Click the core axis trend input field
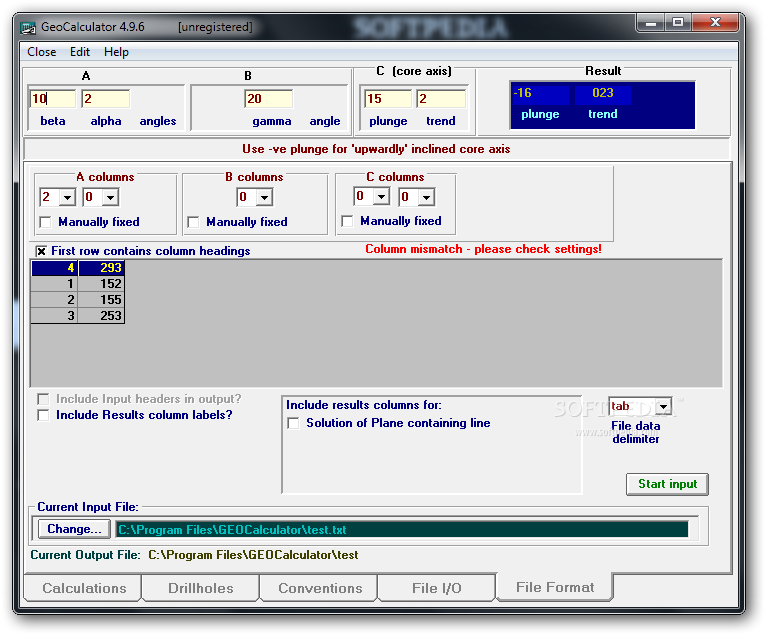The width and height of the screenshot is (766, 635). [x=441, y=99]
